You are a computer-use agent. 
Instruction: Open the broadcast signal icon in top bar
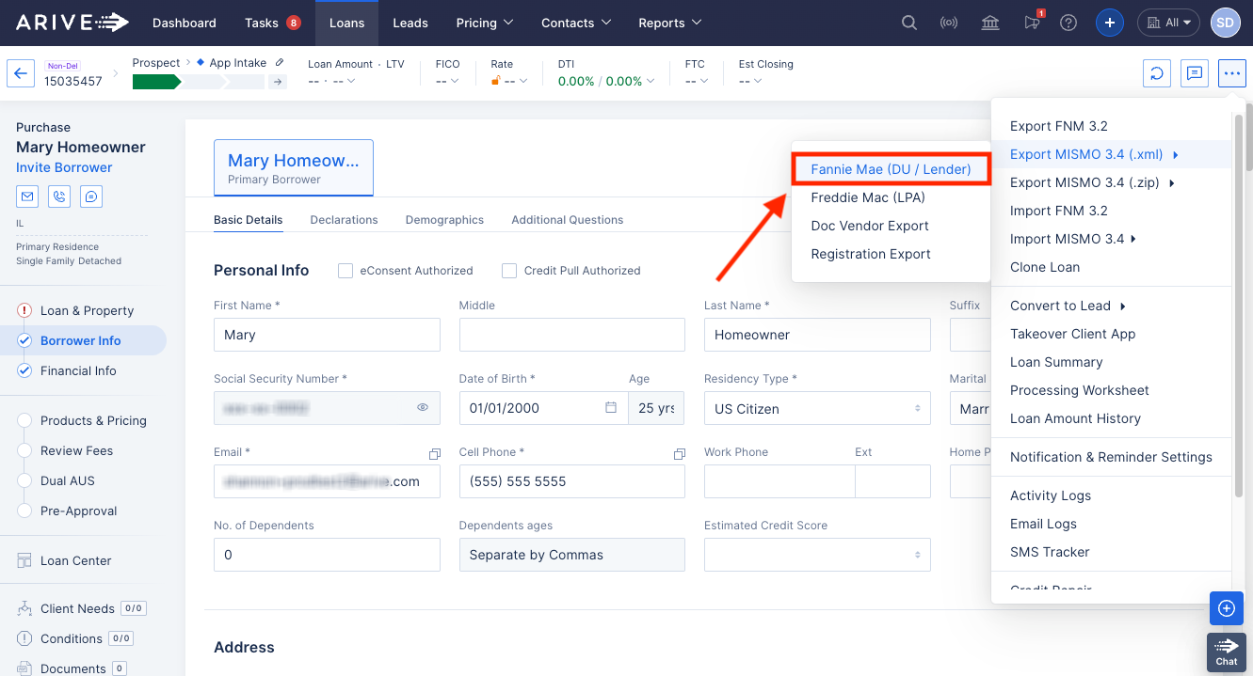tap(949, 23)
